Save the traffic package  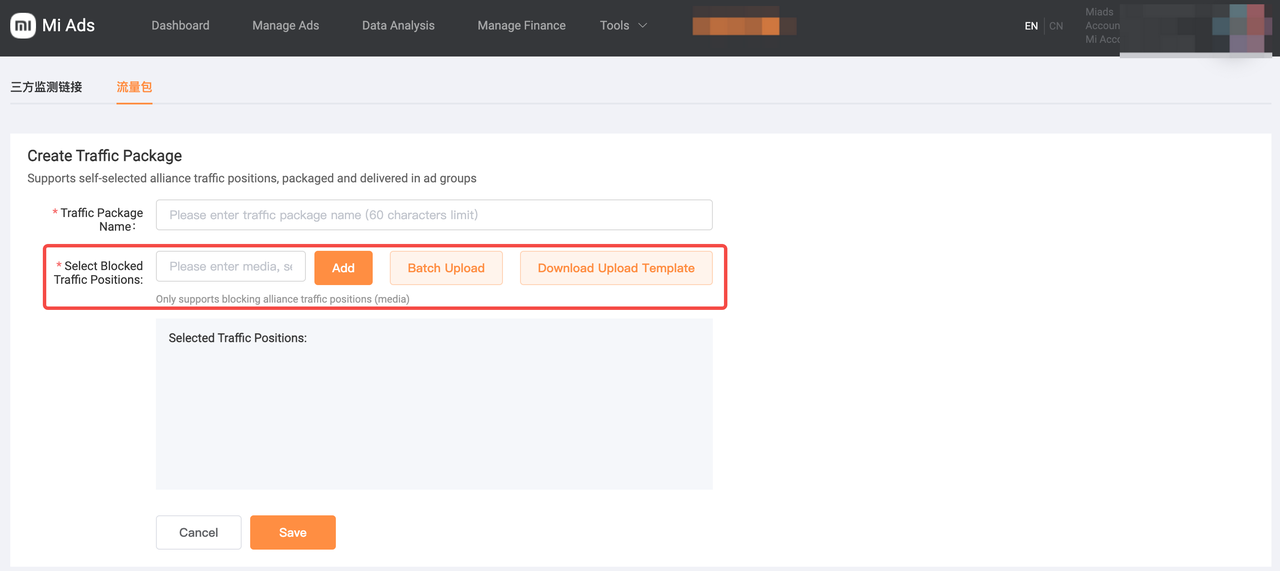[x=292, y=532]
